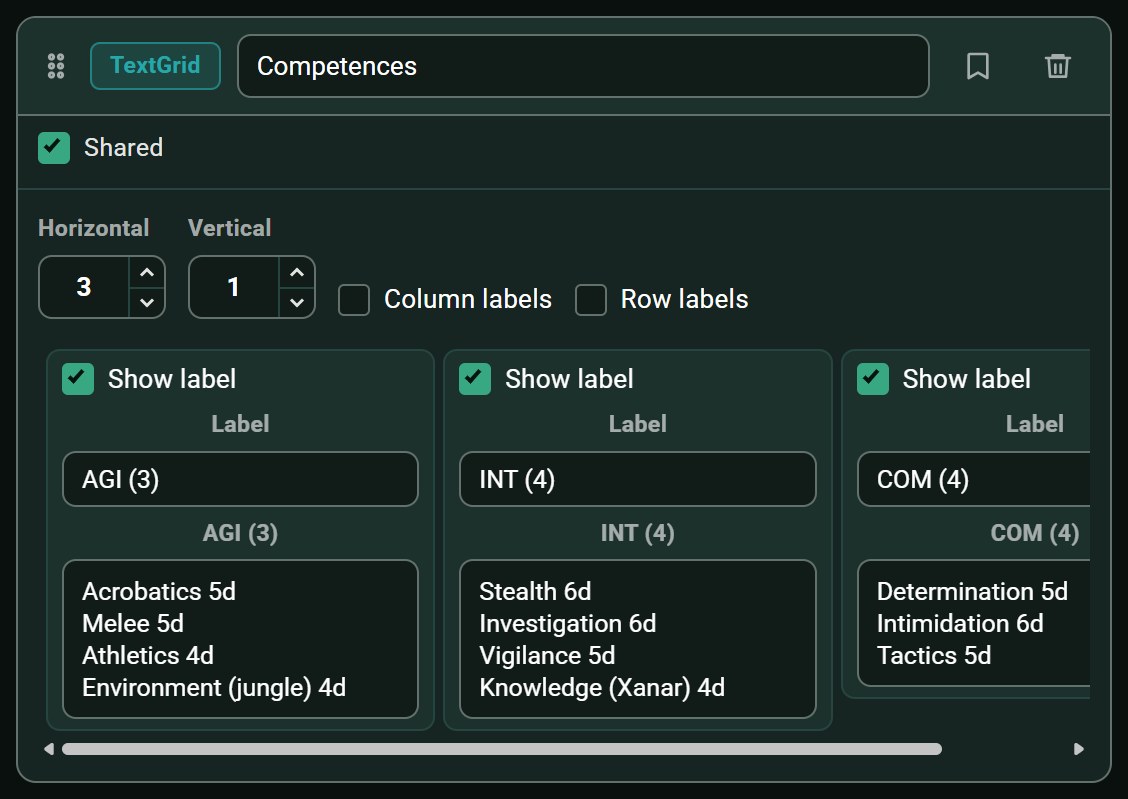This screenshot has height=799, width=1128.
Task: Click the Vertical heading text
Action: click(x=229, y=228)
